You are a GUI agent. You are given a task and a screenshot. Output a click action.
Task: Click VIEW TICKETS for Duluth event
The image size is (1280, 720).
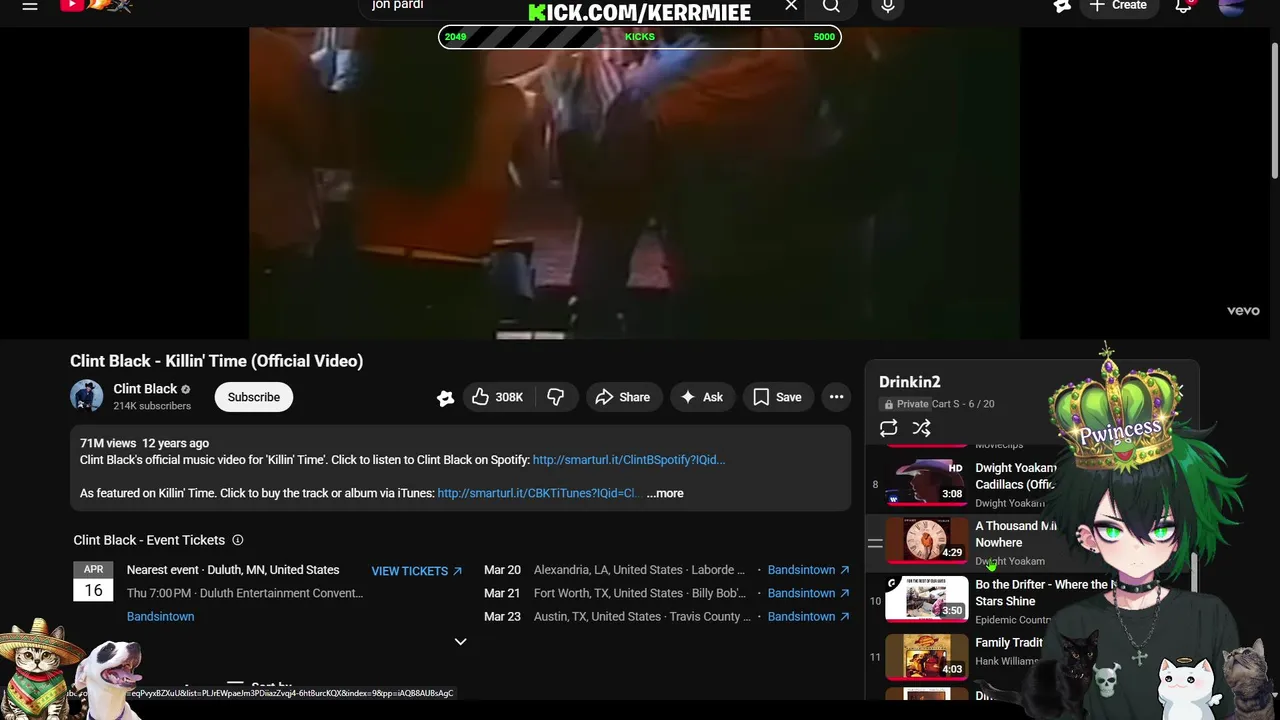tap(417, 571)
